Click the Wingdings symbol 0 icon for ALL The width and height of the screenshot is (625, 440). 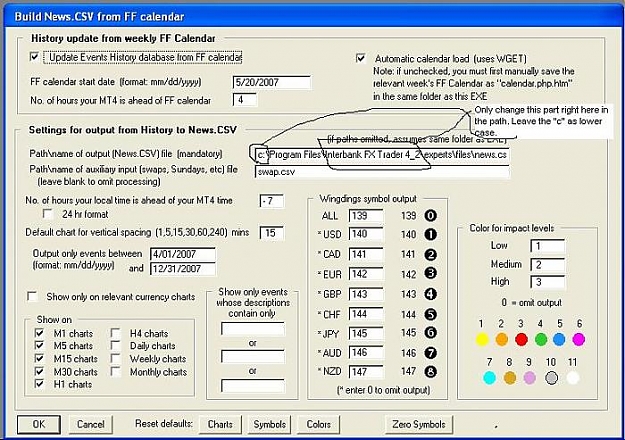430,216
